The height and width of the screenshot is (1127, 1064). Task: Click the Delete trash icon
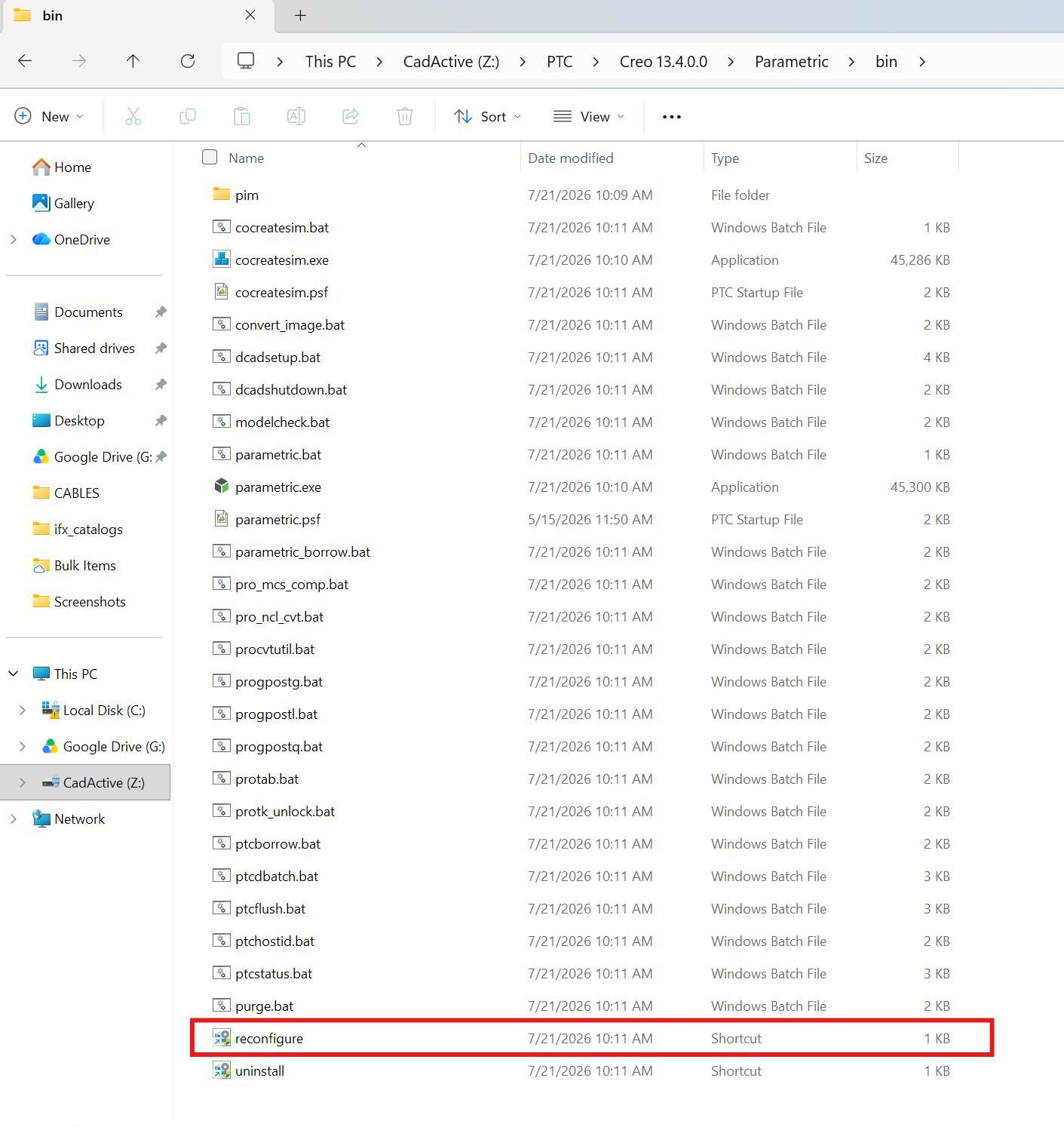coord(405,116)
